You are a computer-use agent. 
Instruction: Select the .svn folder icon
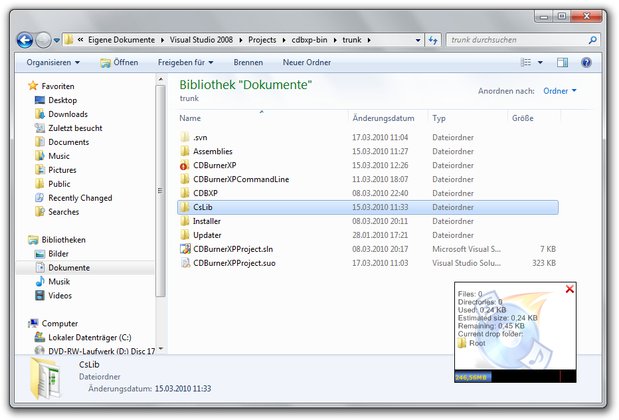point(185,137)
